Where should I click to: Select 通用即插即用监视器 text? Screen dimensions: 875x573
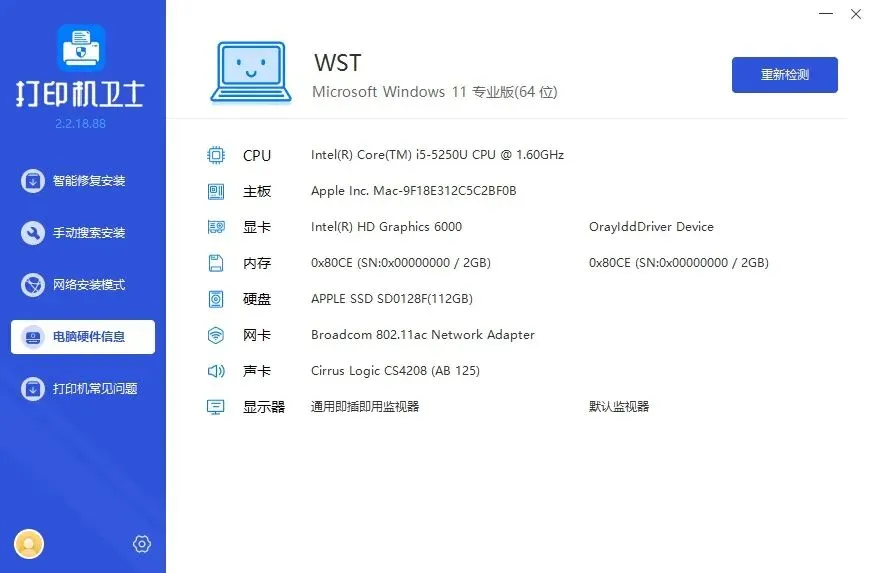365,407
